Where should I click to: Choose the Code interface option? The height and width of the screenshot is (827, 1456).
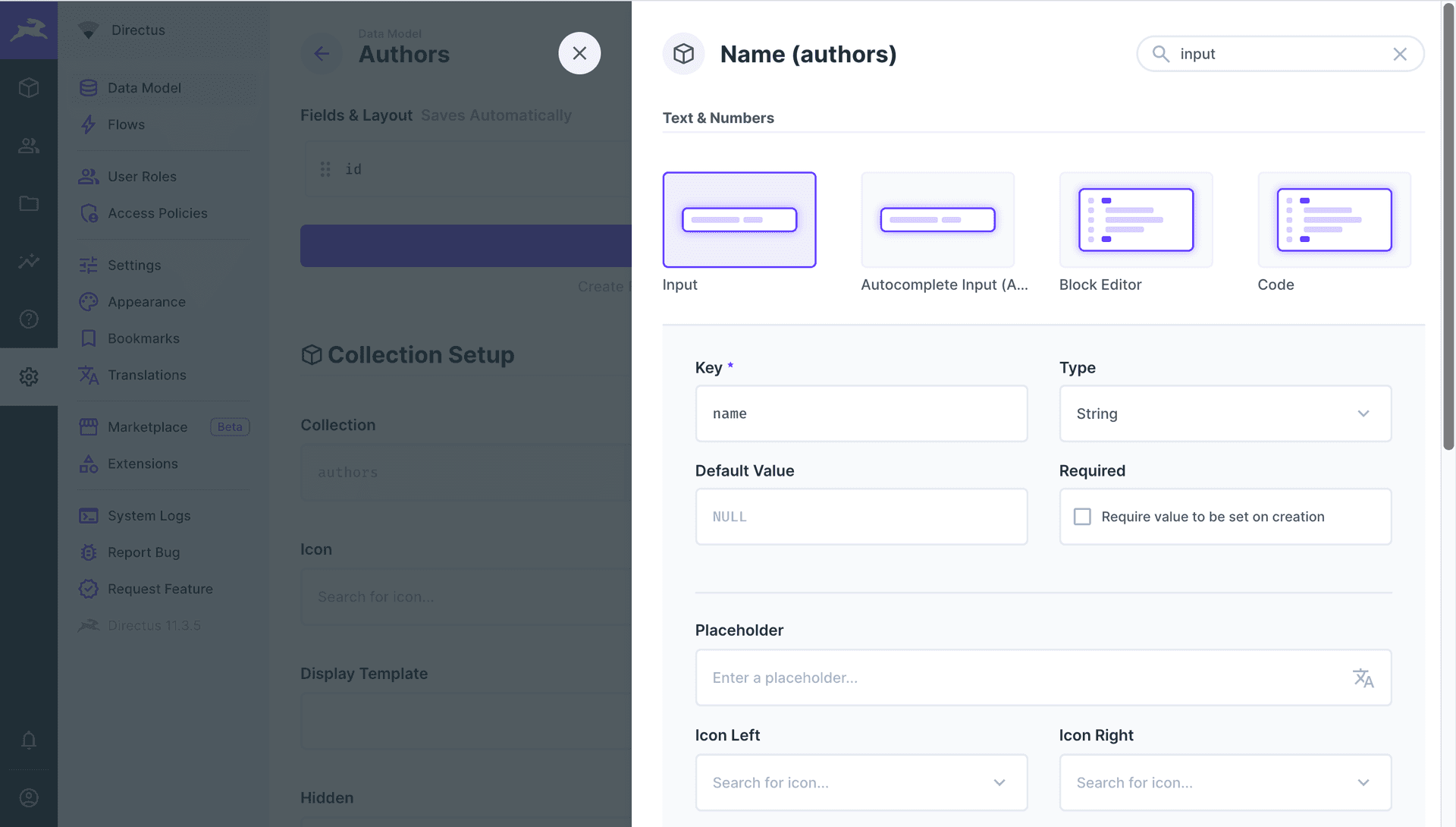pyautogui.click(x=1333, y=220)
